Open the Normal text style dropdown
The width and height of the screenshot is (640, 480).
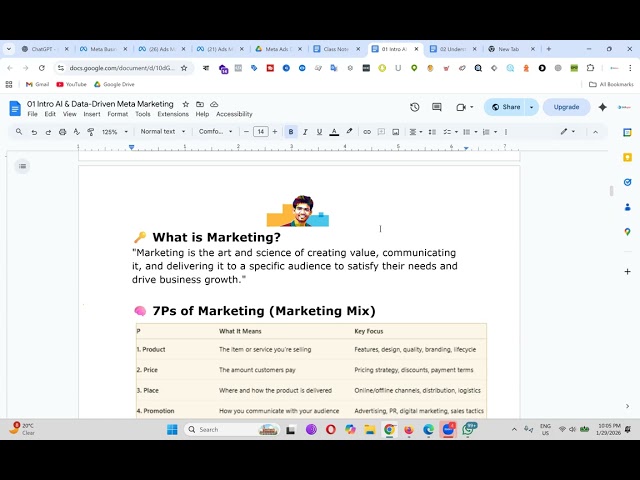[162, 131]
